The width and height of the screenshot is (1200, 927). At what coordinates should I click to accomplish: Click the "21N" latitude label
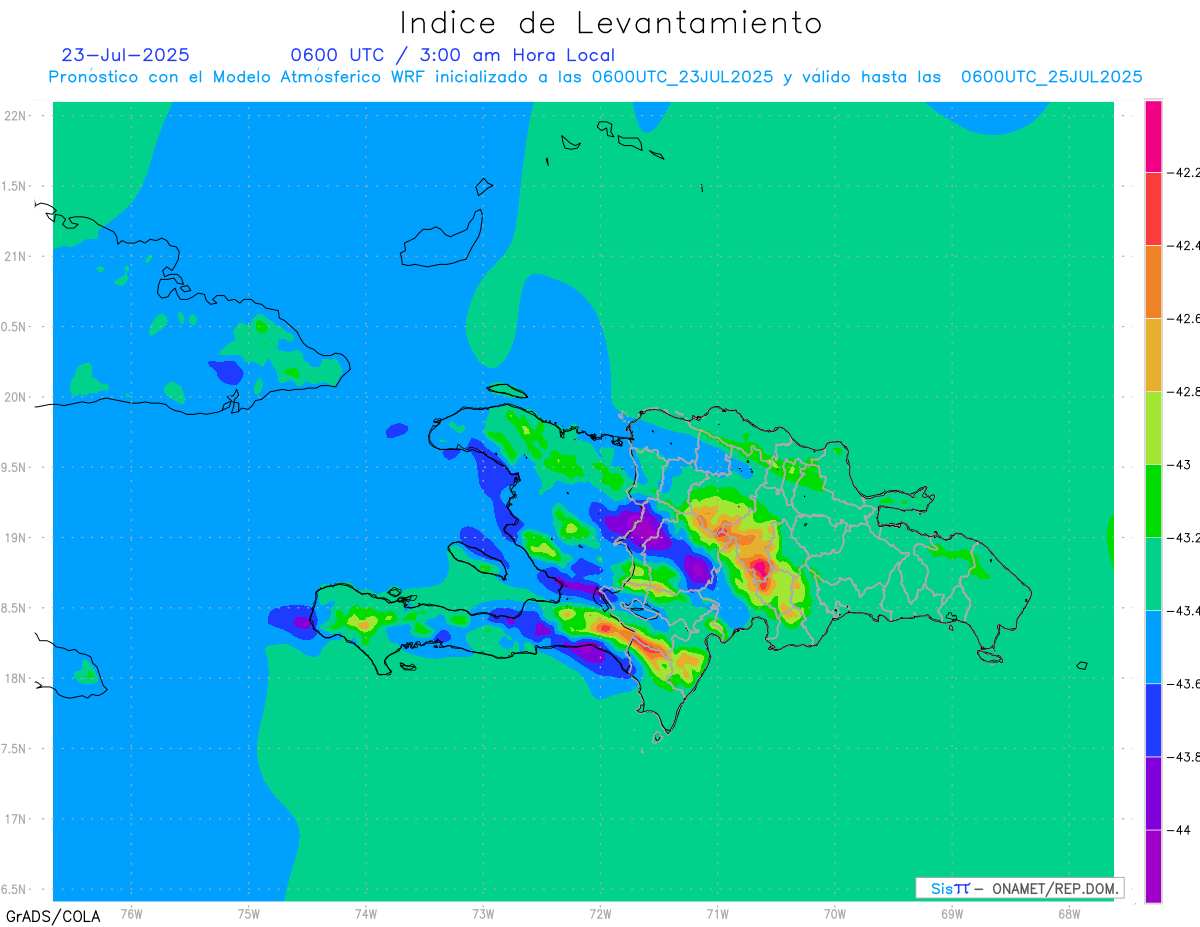point(15,256)
